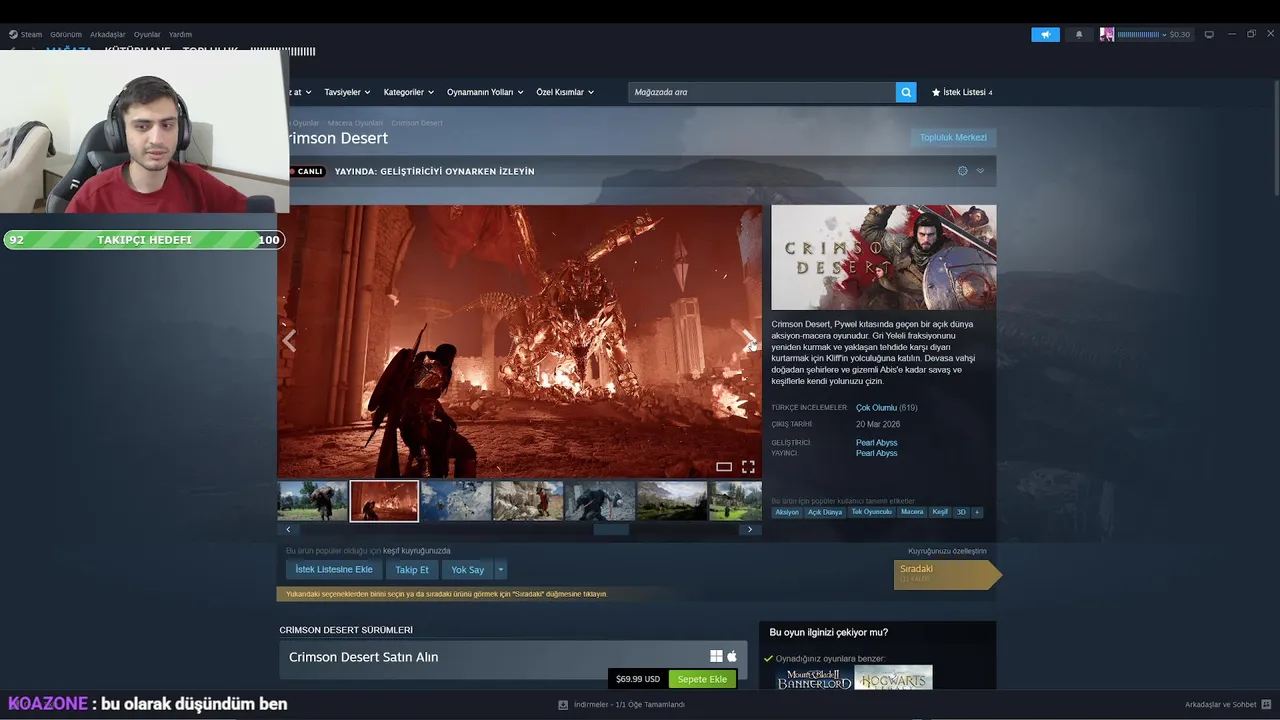1280x720 pixels.
Task: Click the Pearl Abyss developer link
Action: click(x=876, y=443)
